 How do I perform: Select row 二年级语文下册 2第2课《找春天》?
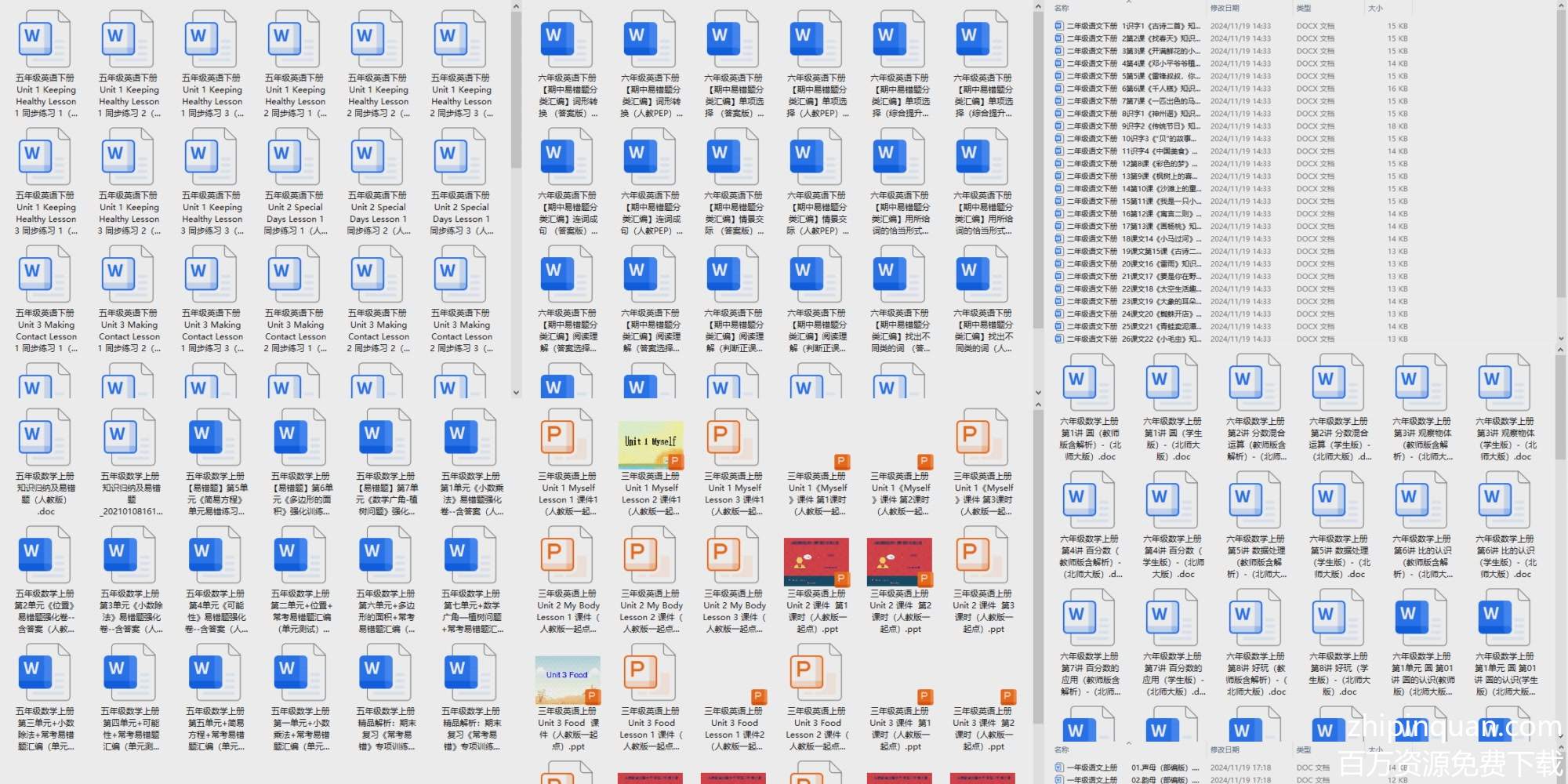pyautogui.click(x=1232, y=38)
